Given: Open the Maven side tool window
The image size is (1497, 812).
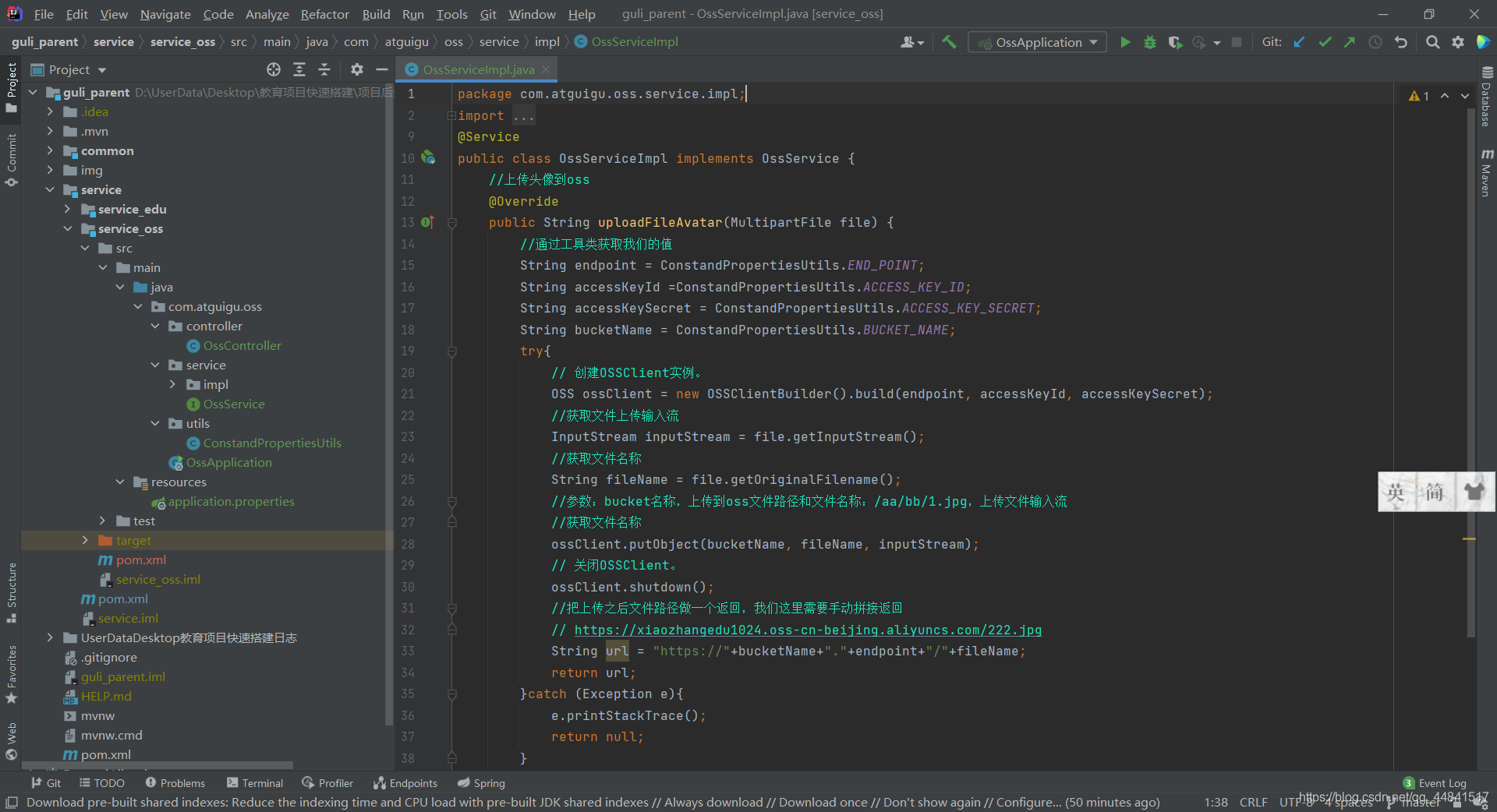Looking at the screenshot, I should (x=1486, y=172).
